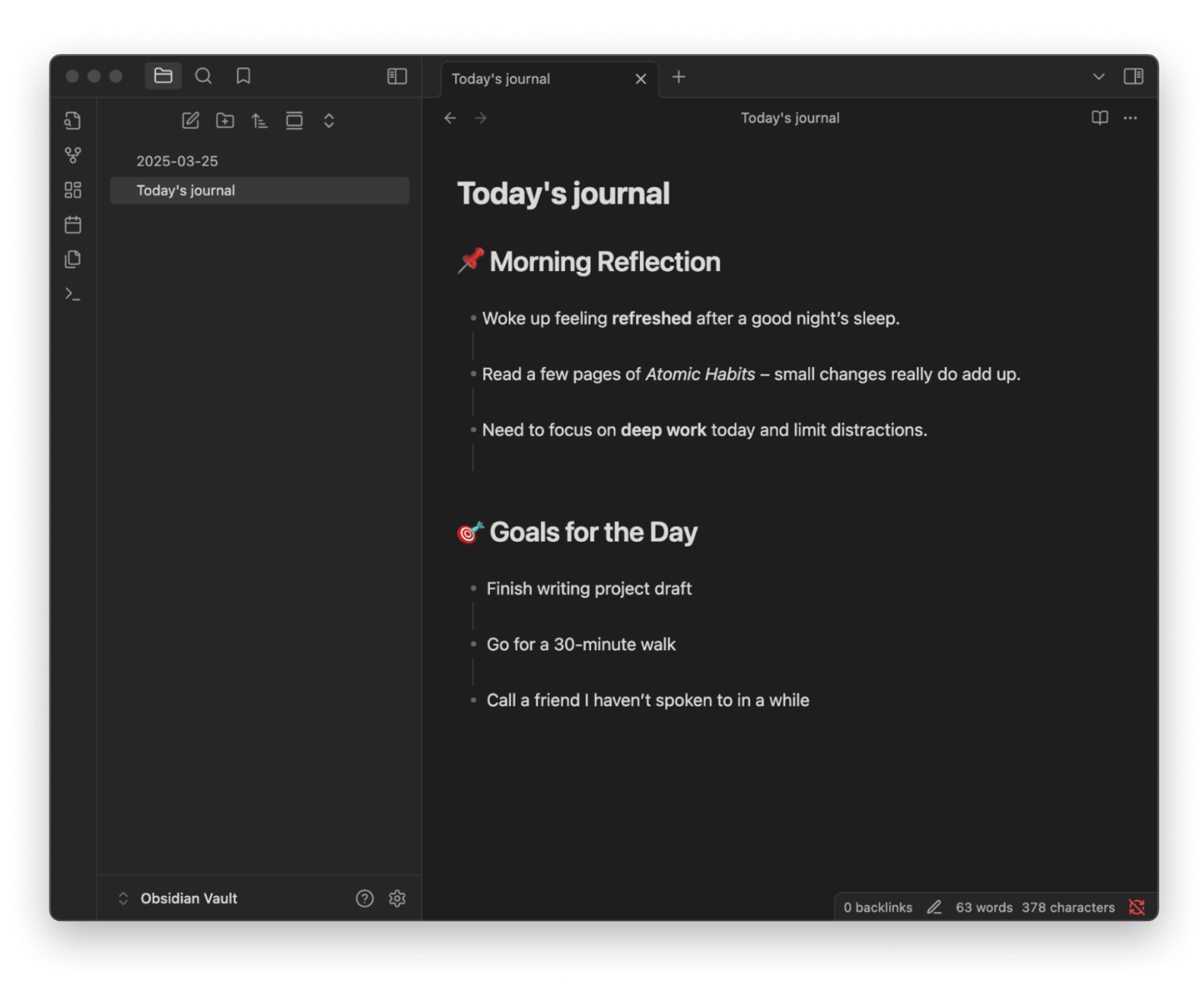Open the 2025-03-25 note
This screenshot has height=993, width=1204.
[x=178, y=161]
